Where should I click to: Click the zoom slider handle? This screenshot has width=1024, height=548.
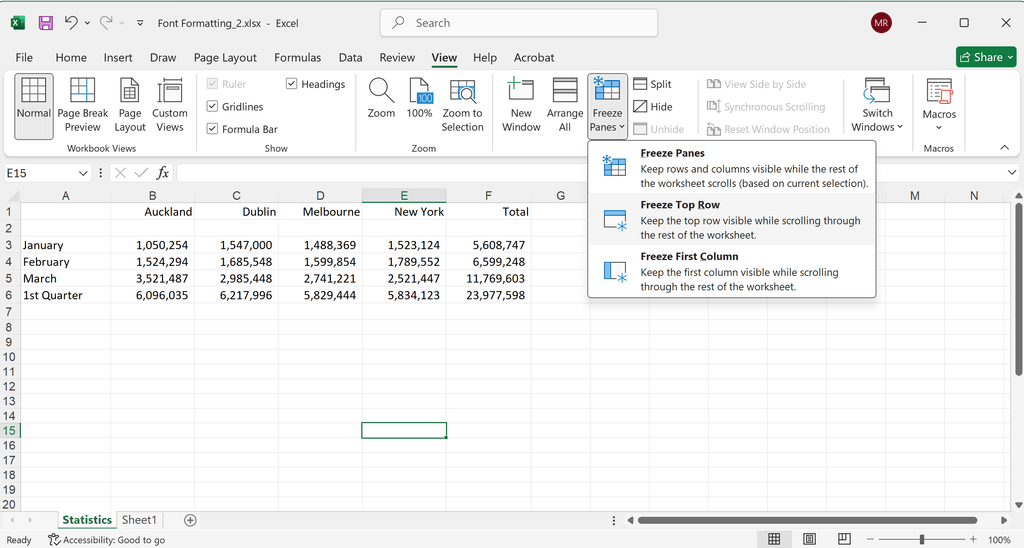921,540
